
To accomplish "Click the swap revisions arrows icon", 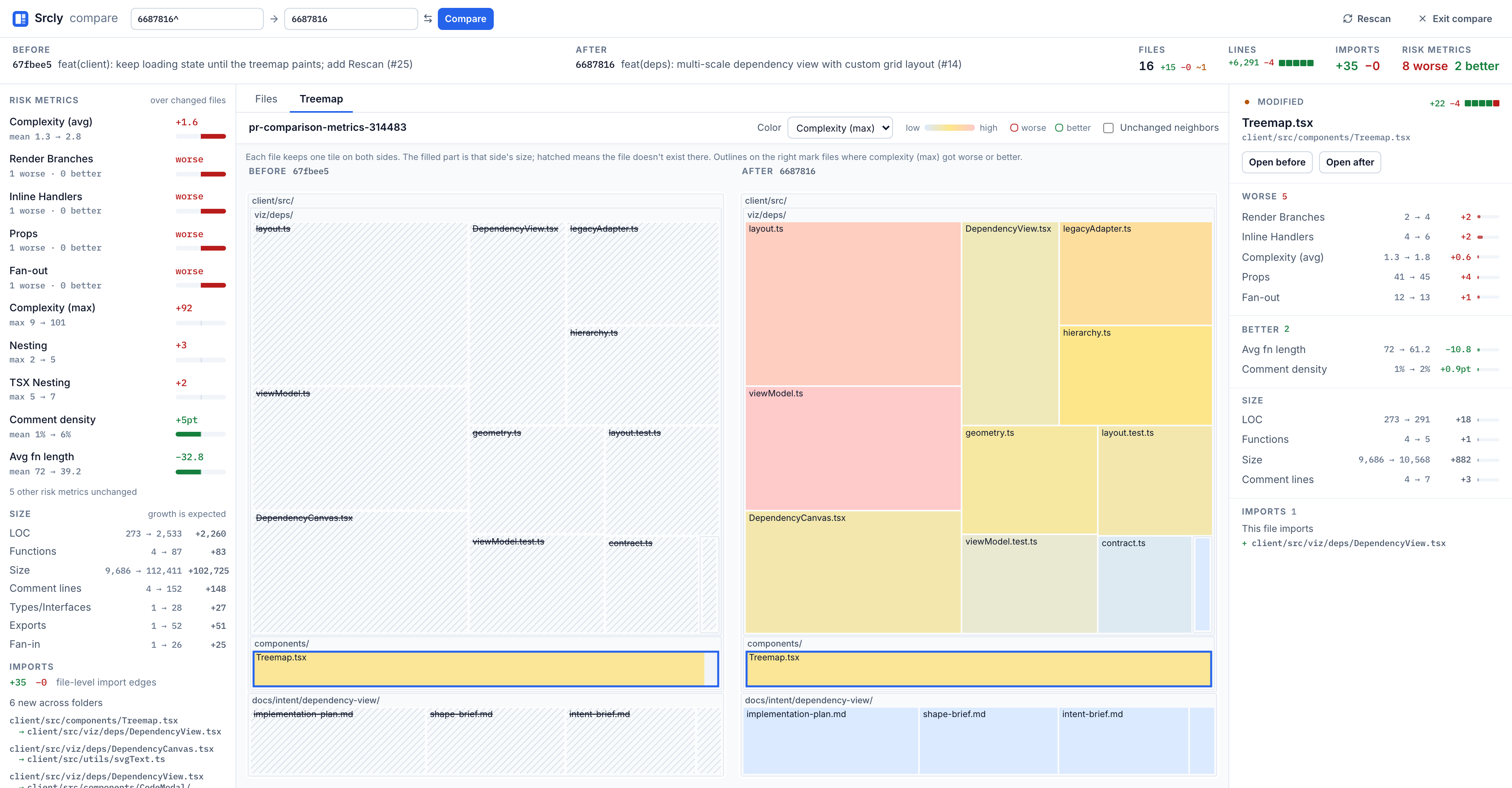I will pyautogui.click(x=428, y=19).
